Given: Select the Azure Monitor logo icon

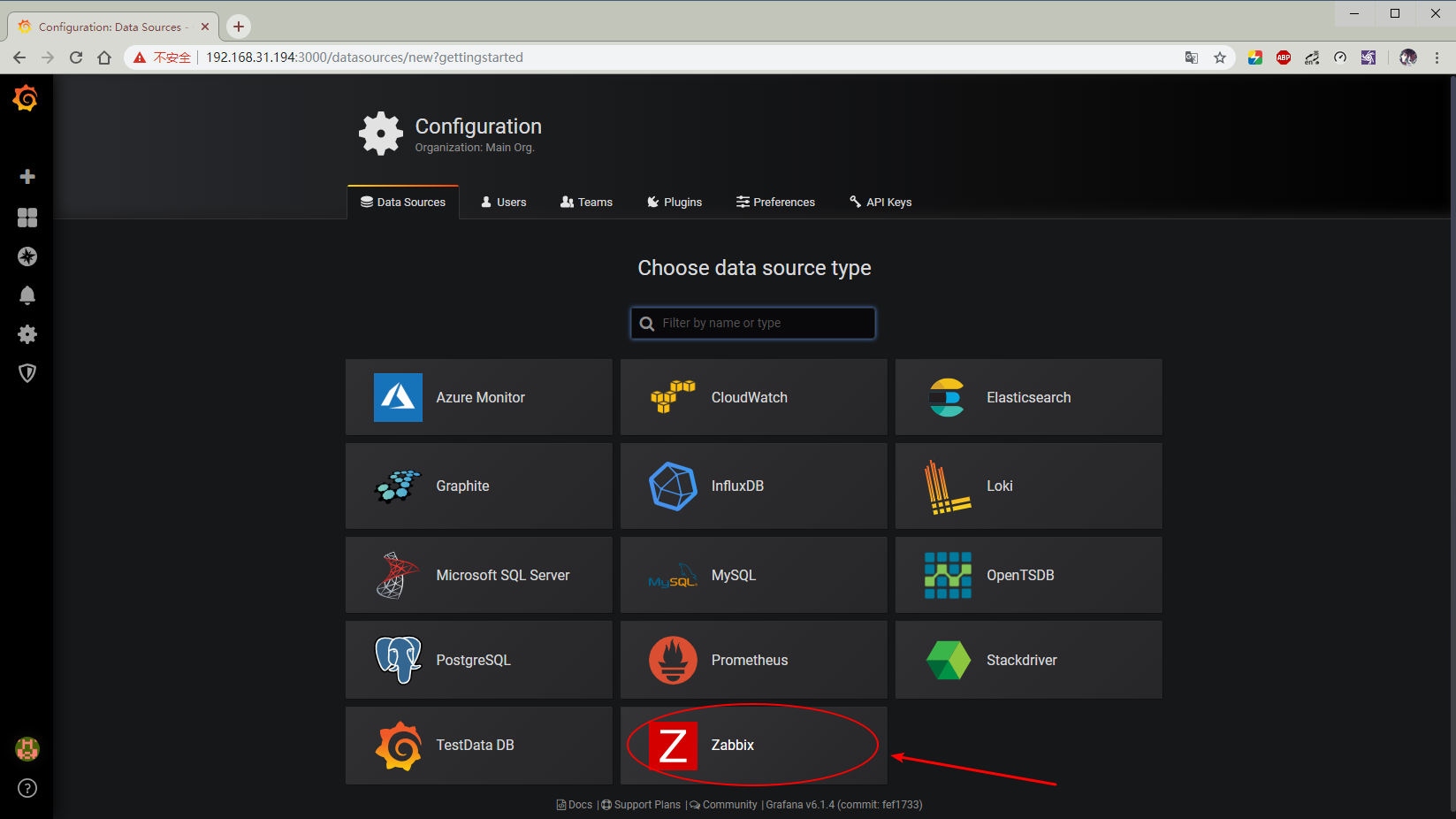Looking at the screenshot, I should (x=398, y=397).
